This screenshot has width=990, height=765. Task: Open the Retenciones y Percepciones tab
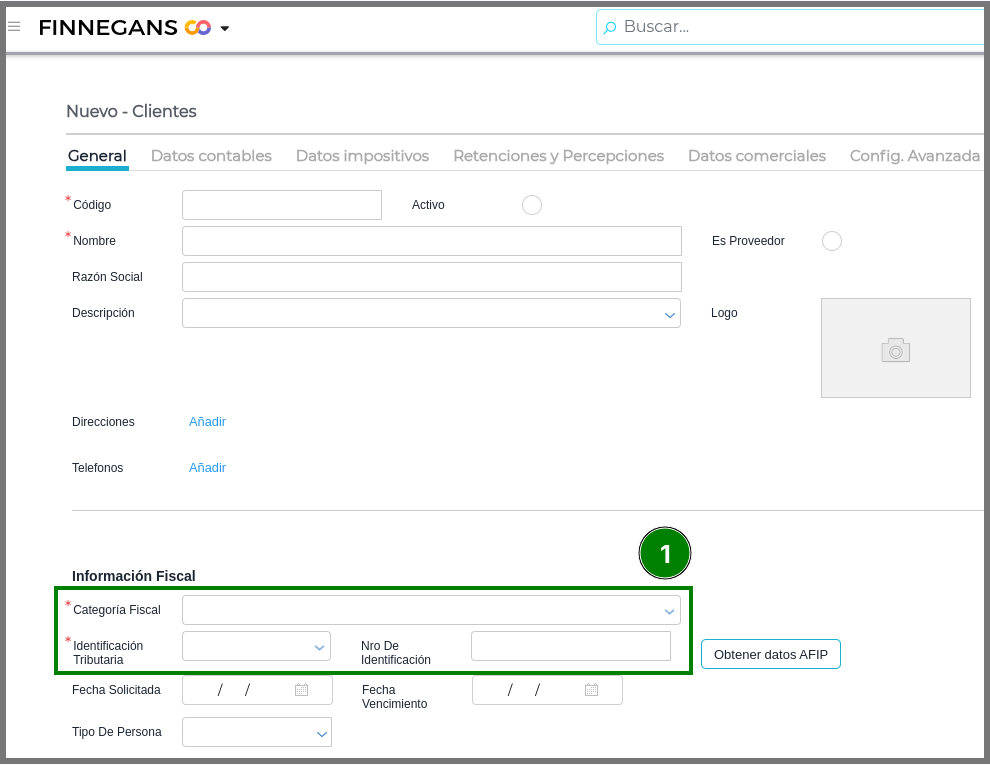tap(558, 156)
